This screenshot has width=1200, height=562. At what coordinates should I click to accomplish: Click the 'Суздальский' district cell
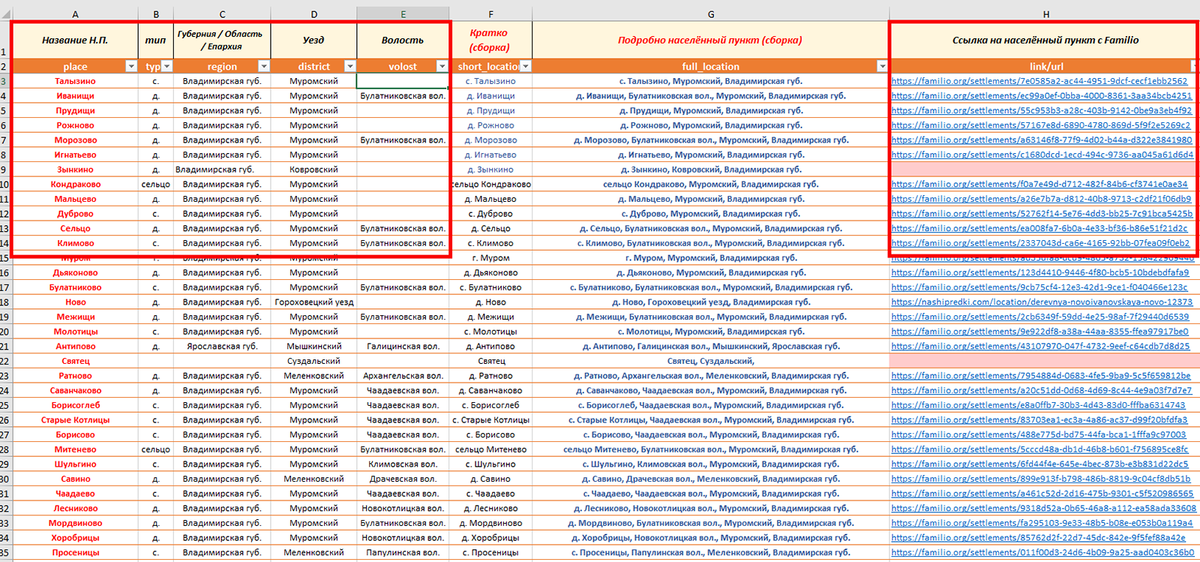(x=314, y=361)
